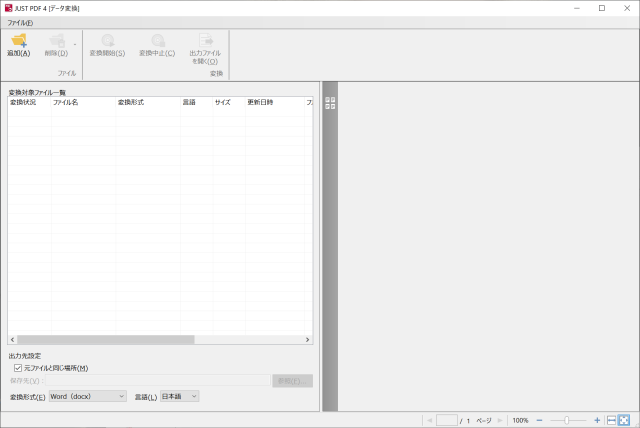
Task: Go to the previous page arrow
Action: tap(429, 420)
